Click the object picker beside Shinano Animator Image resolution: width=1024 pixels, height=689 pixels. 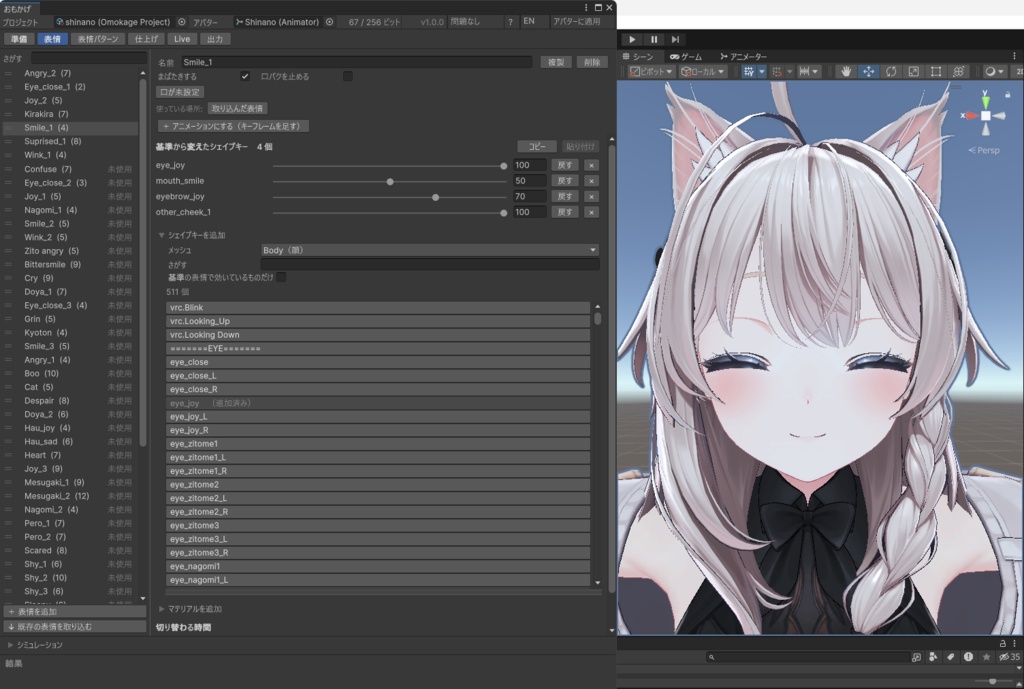pyautogui.click(x=330, y=22)
